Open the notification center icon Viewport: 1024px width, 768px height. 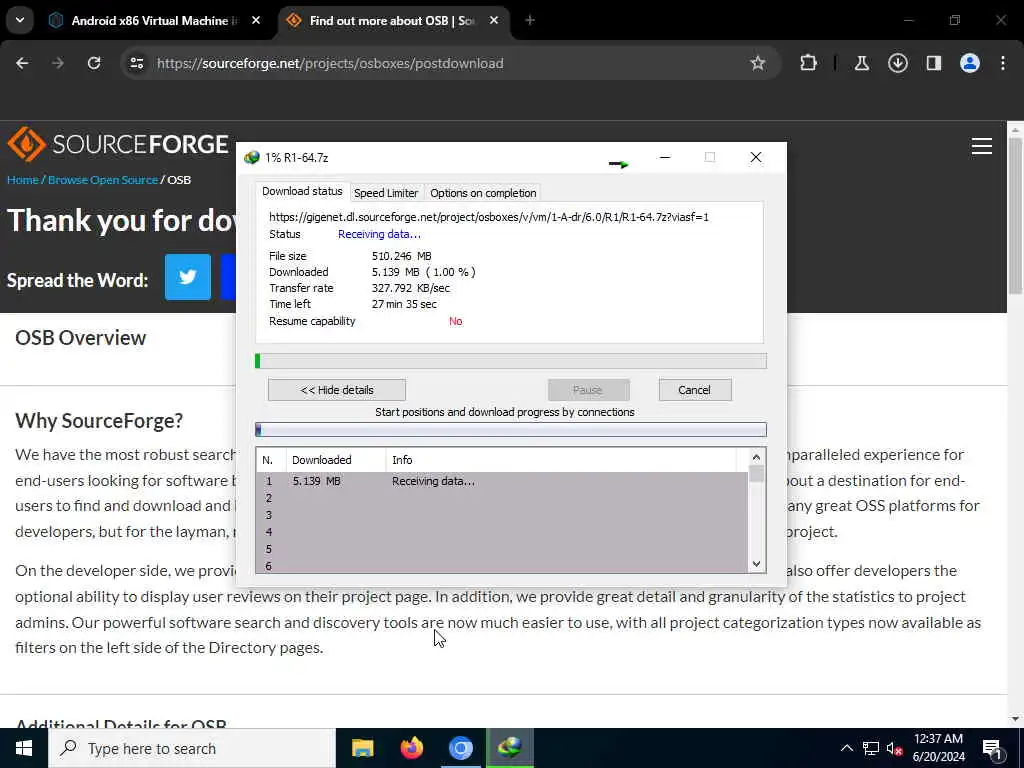(993, 749)
